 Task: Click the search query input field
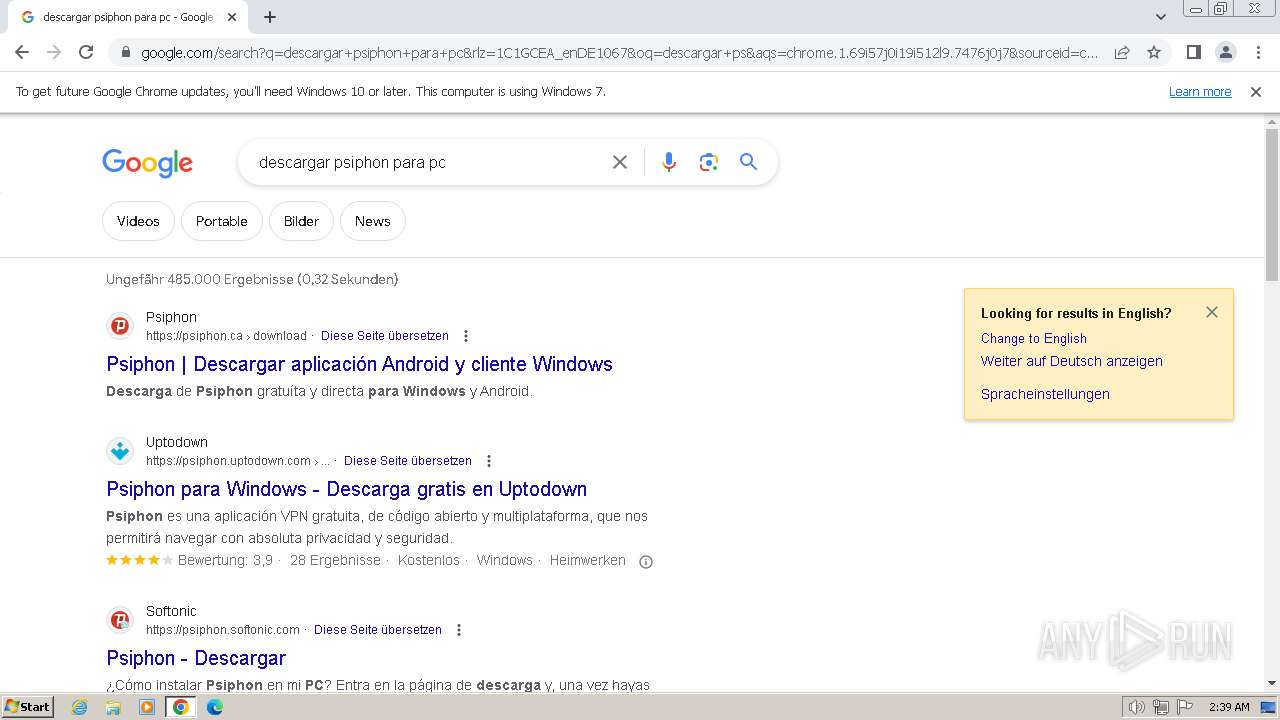click(428, 162)
